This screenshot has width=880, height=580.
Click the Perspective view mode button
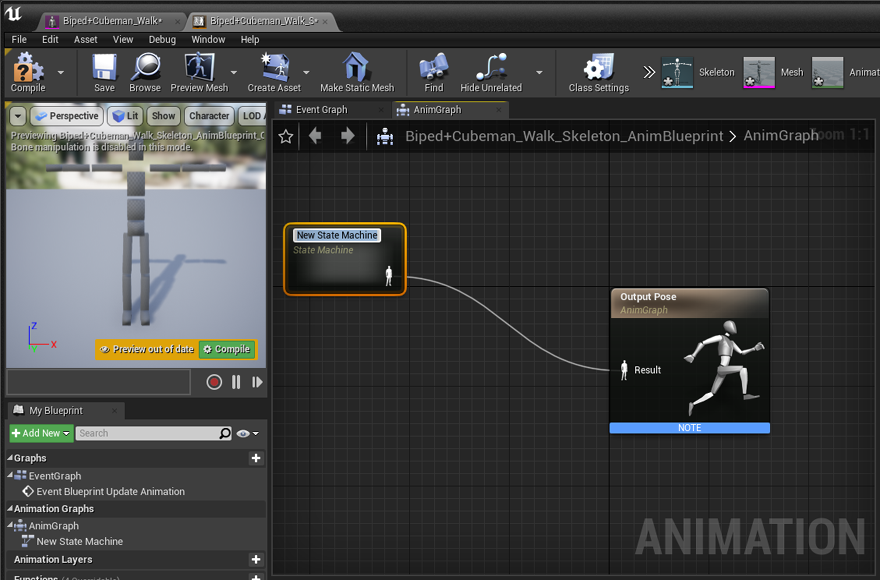point(67,116)
